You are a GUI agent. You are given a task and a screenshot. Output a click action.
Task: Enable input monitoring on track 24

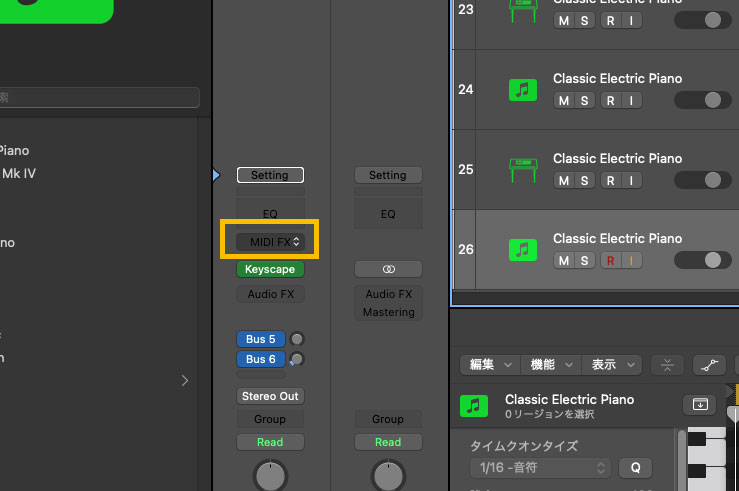631,100
